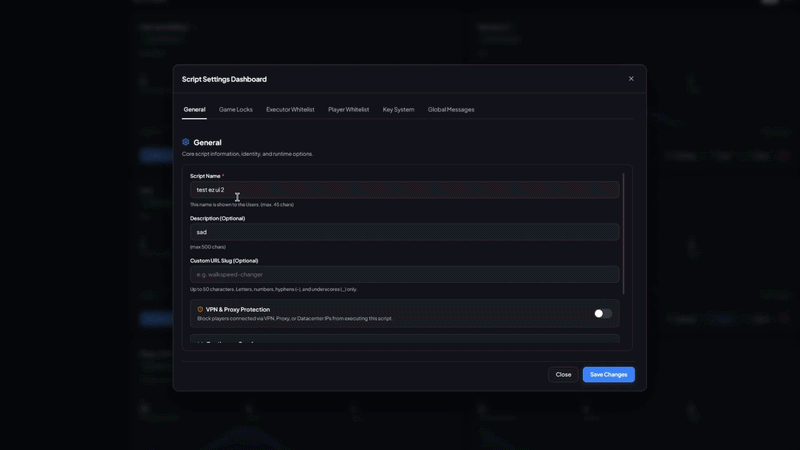Click the Custom URL Slug (Optional) label
Viewport: 800px width, 450px height.
tap(224, 260)
